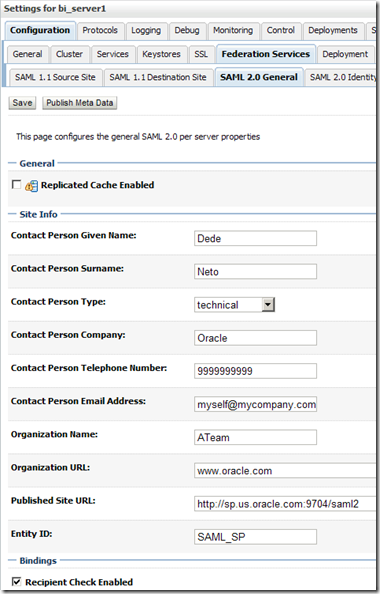380x594 pixels.
Task: Open the Cluster sub-tab
Action: [69, 54]
